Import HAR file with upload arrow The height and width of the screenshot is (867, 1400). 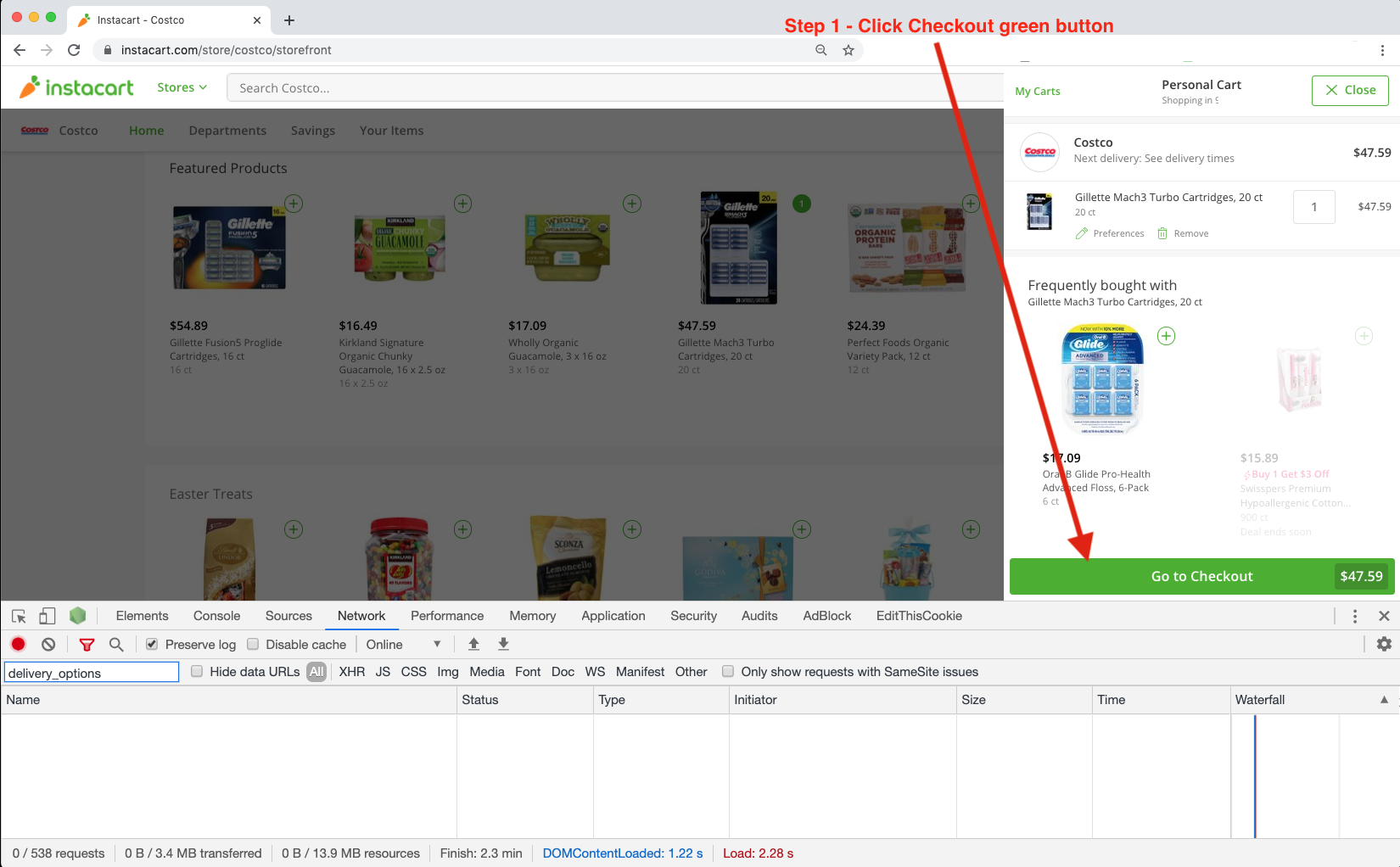pyautogui.click(x=473, y=645)
